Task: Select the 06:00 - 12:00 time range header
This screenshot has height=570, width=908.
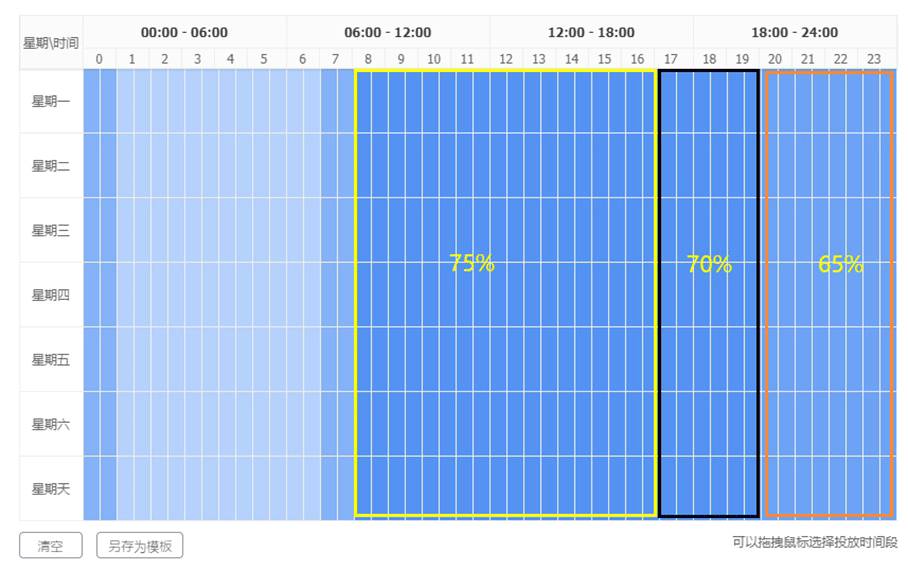Action: (x=388, y=32)
